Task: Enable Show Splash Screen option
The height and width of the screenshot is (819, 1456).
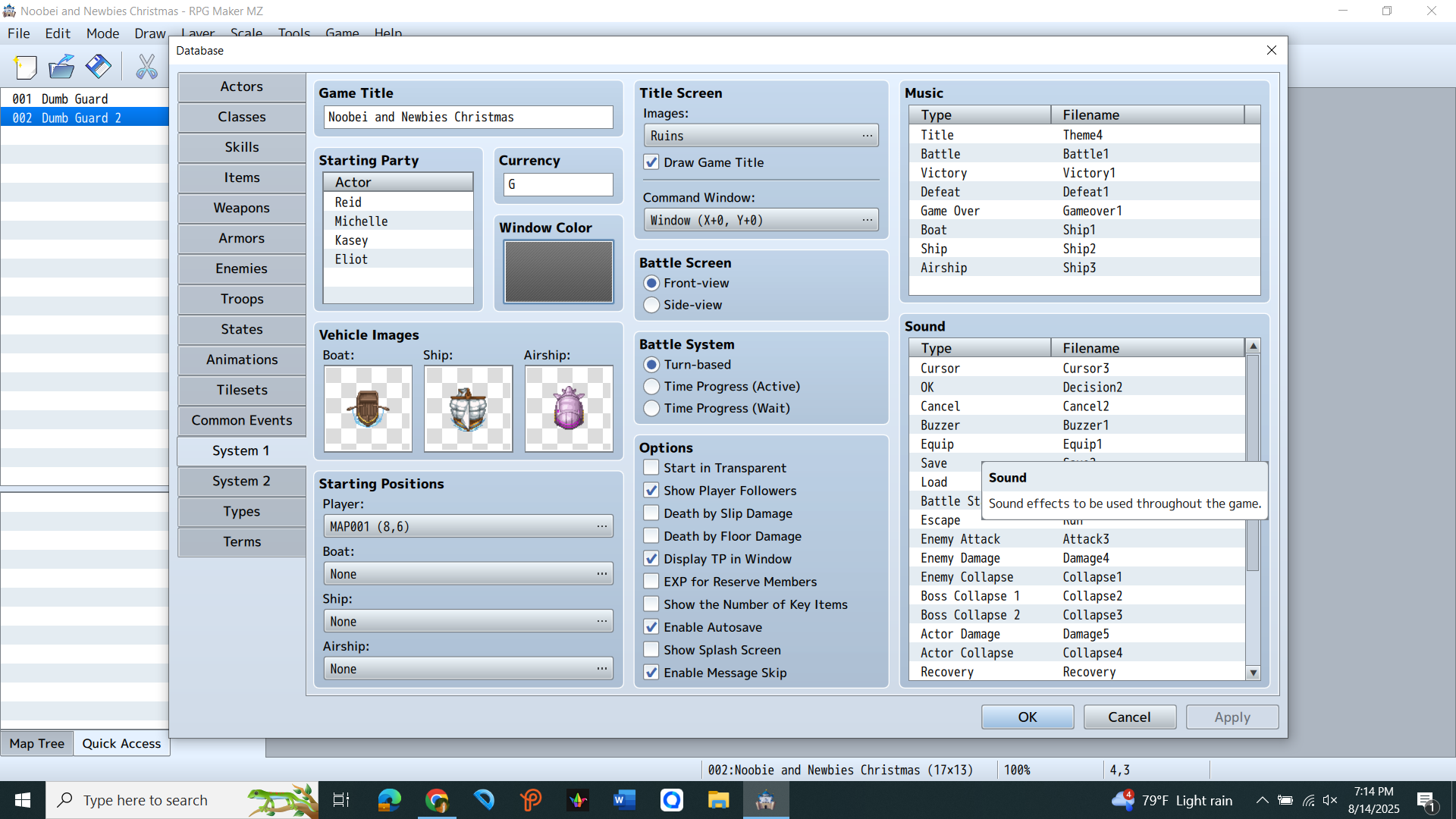Action: click(x=651, y=650)
